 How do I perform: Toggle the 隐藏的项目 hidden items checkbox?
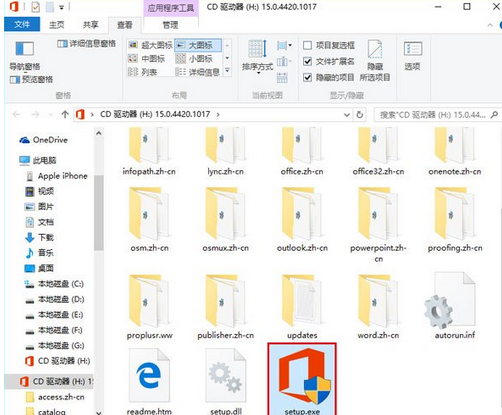click(329, 78)
